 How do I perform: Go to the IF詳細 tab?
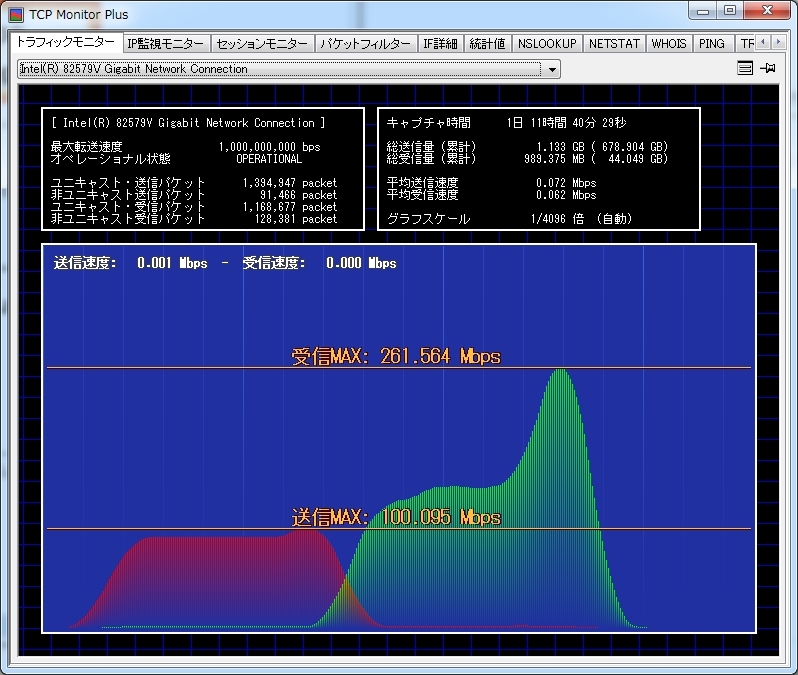[x=440, y=44]
